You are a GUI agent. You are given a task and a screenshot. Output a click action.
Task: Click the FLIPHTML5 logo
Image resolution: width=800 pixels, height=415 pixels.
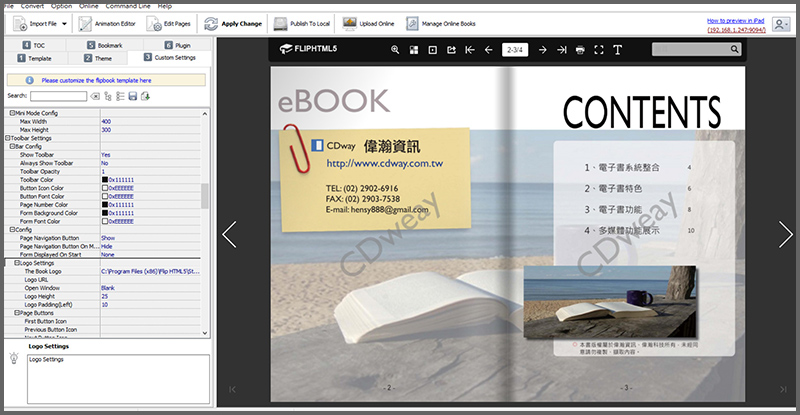coord(308,49)
